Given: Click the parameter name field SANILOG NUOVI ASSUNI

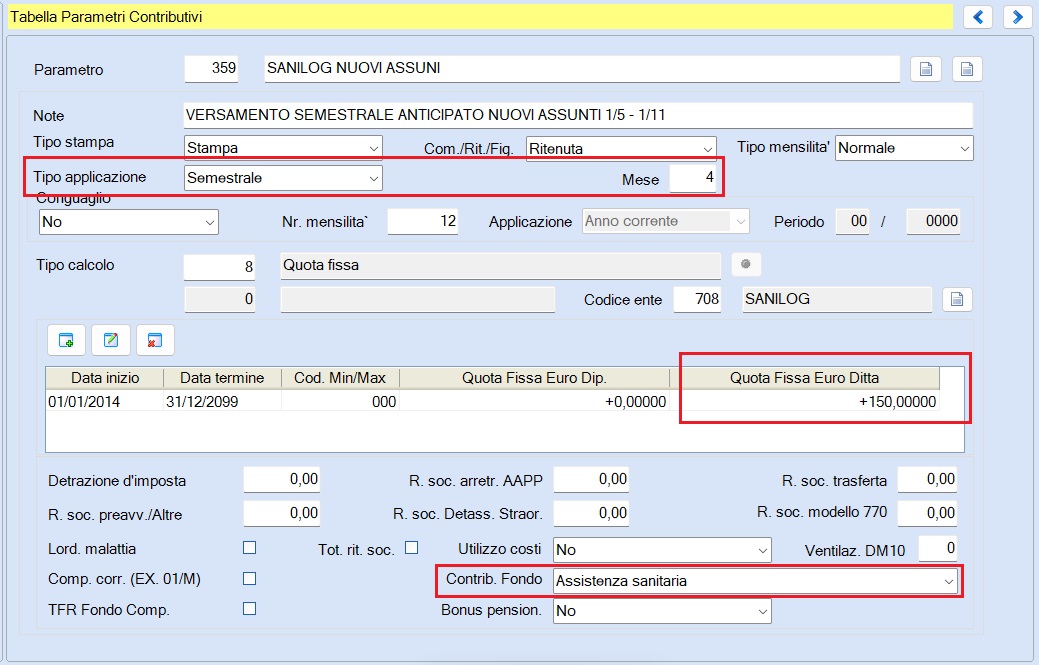Looking at the screenshot, I should (x=582, y=68).
